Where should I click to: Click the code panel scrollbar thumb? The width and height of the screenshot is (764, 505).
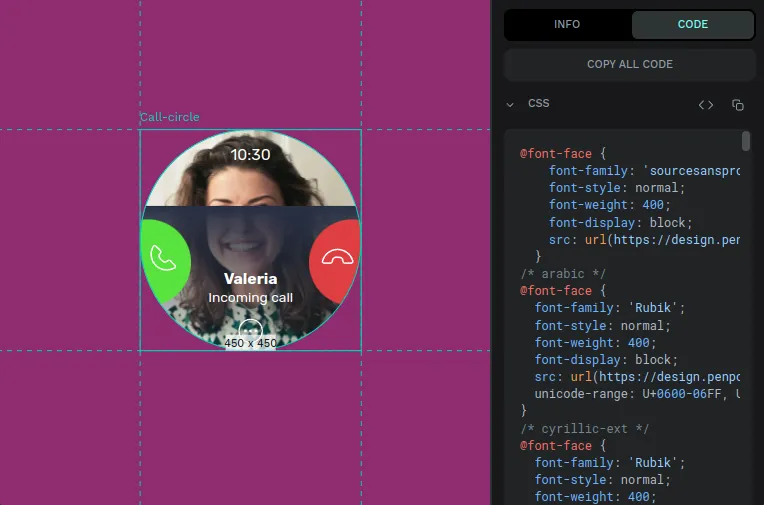coord(746,141)
